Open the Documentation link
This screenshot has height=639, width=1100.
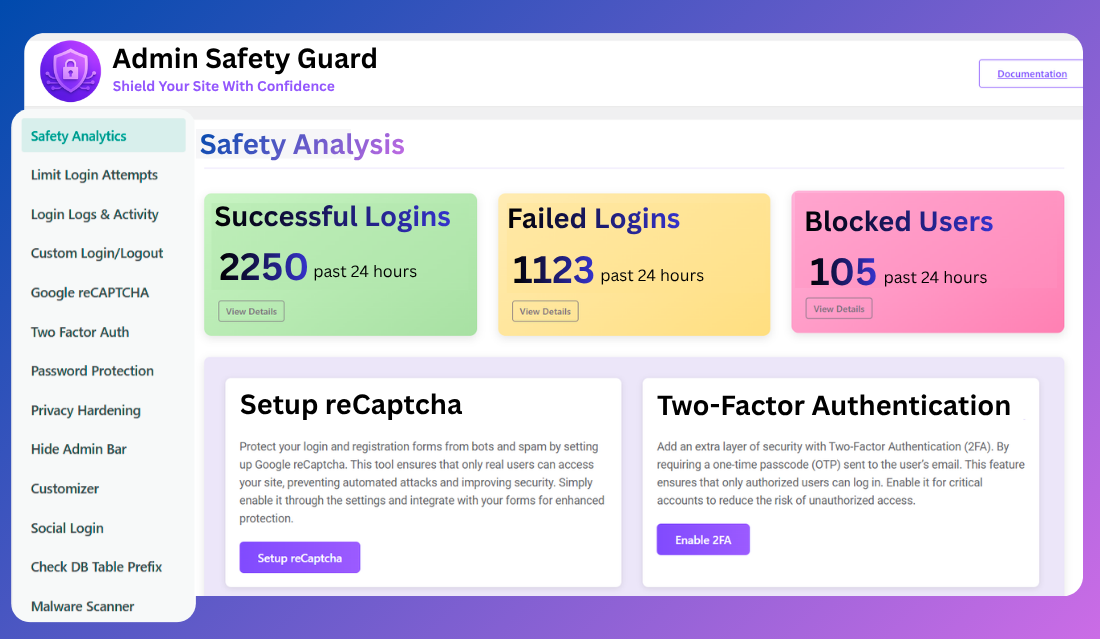1031,73
